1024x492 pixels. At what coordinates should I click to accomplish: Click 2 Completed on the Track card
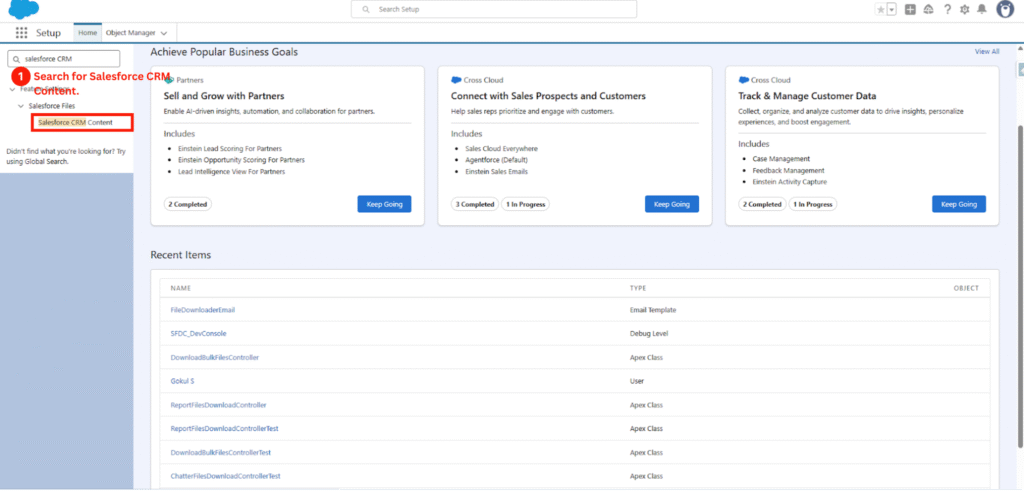(x=762, y=205)
